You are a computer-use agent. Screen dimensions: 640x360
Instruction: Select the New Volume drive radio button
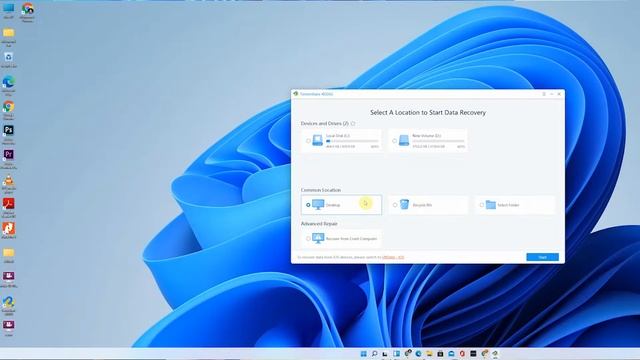394,141
